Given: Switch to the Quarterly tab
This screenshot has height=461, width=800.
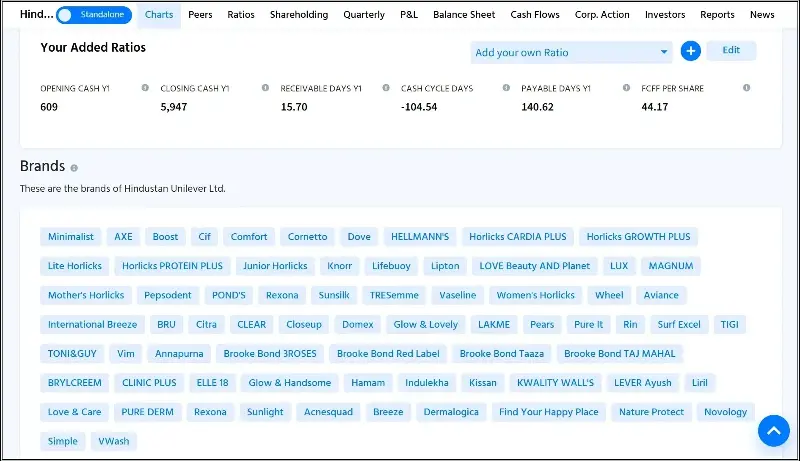Looking at the screenshot, I should coord(364,15).
